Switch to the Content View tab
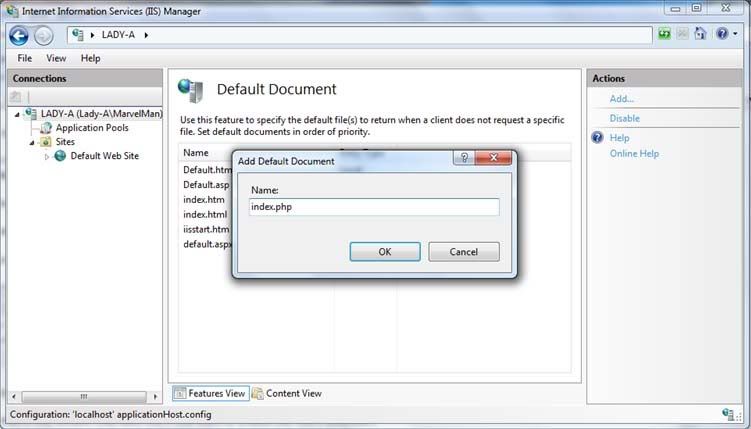 pyautogui.click(x=287, y=394)
